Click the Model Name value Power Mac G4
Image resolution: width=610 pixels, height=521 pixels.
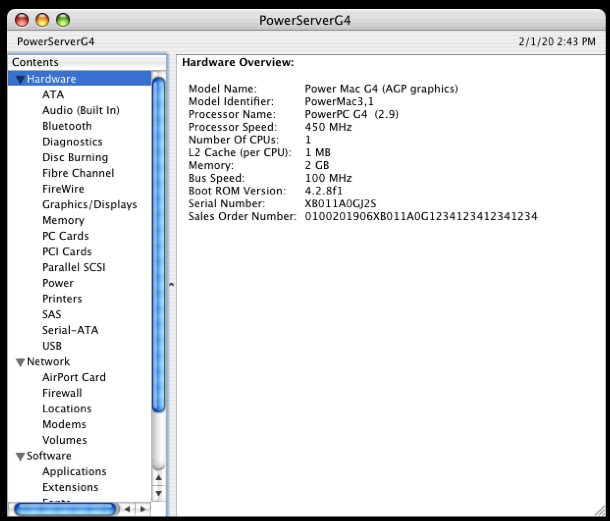click(x=381, y=89)
